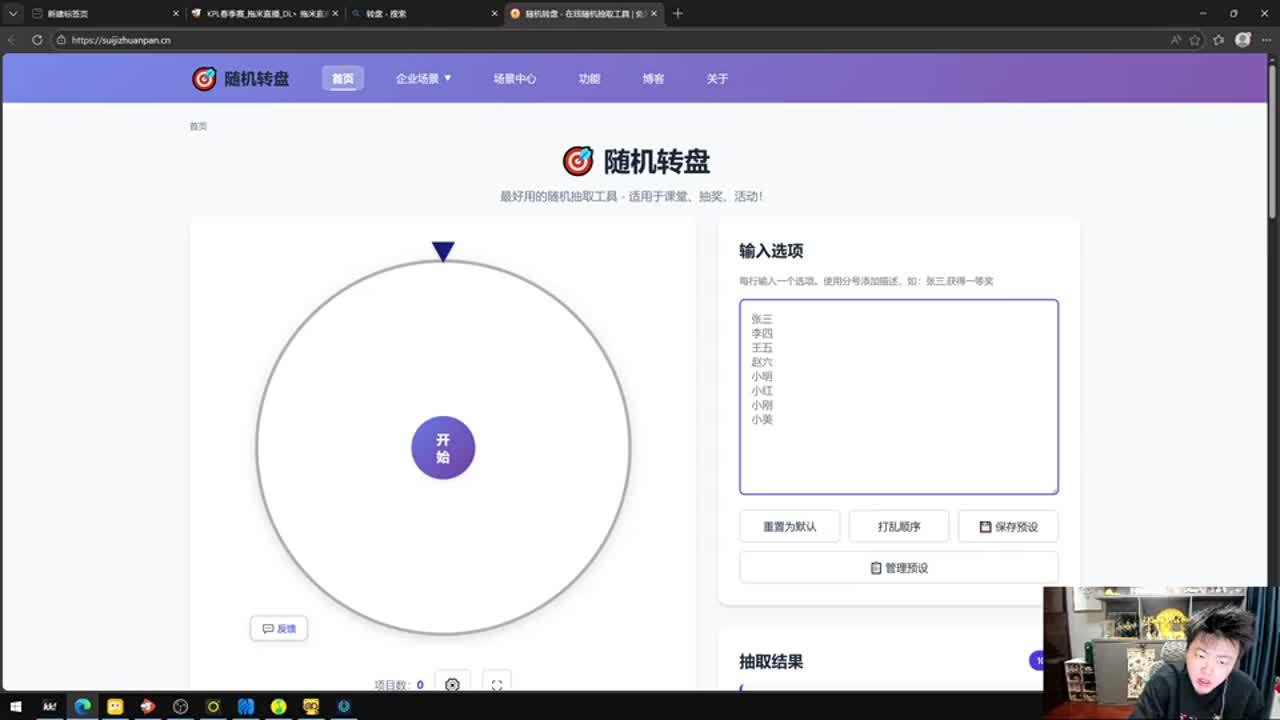Image resolution: width=1280 pixels, height=720 pixels.
Task: Open the wheel settings gear icon
Action: pos(452,684)
